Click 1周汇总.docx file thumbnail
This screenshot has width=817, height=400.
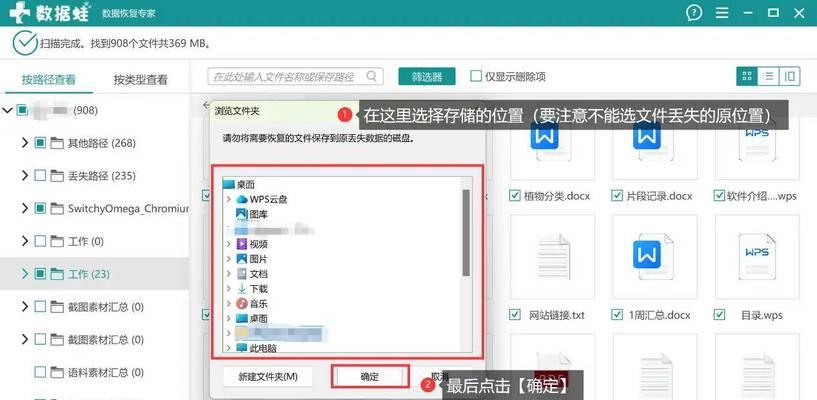tap(654, 256)
